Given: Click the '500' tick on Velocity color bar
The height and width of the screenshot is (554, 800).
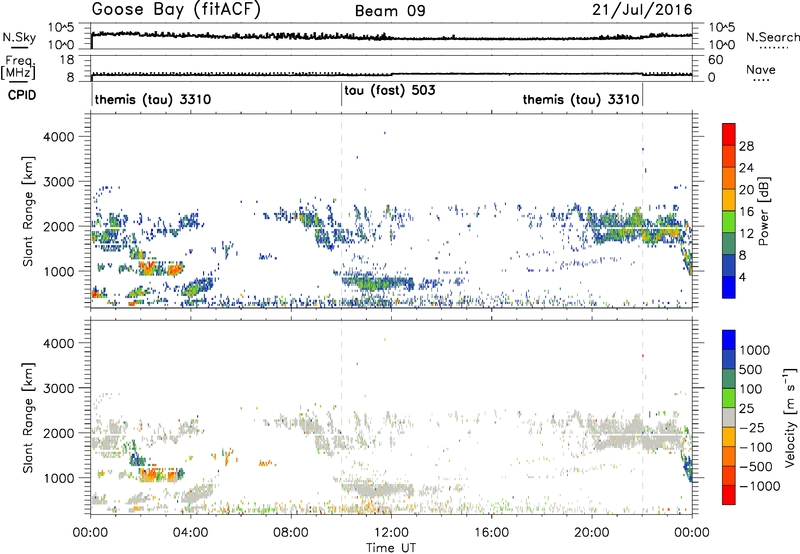Looking at the screenshot, I should pyautogui.click(x=751, y=369).
